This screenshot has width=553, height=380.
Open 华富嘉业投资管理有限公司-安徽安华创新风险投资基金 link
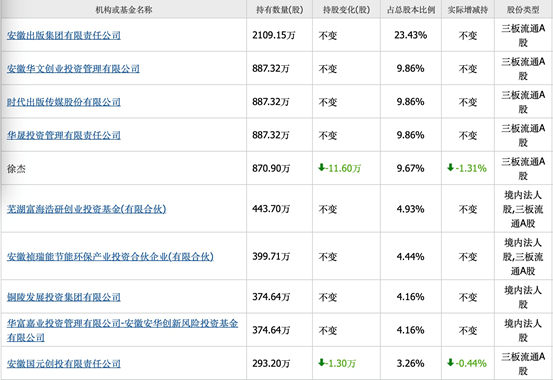122,330
